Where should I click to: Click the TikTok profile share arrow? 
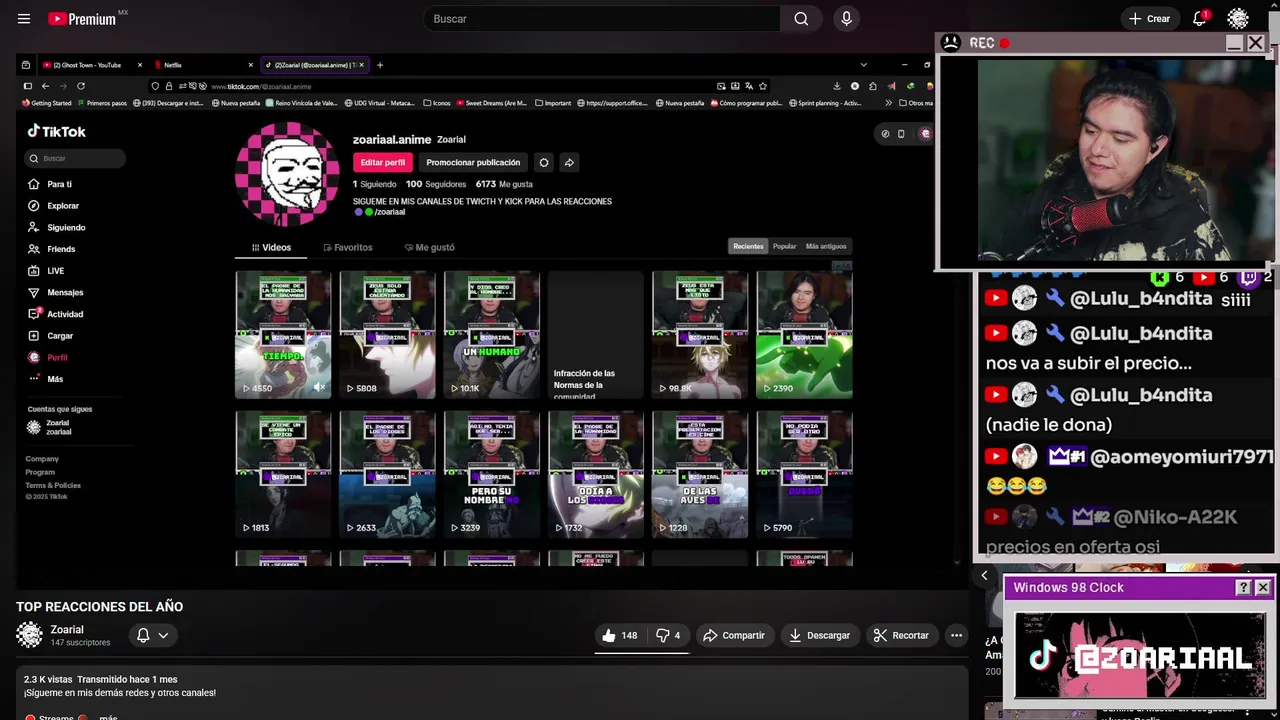(569, 162)
